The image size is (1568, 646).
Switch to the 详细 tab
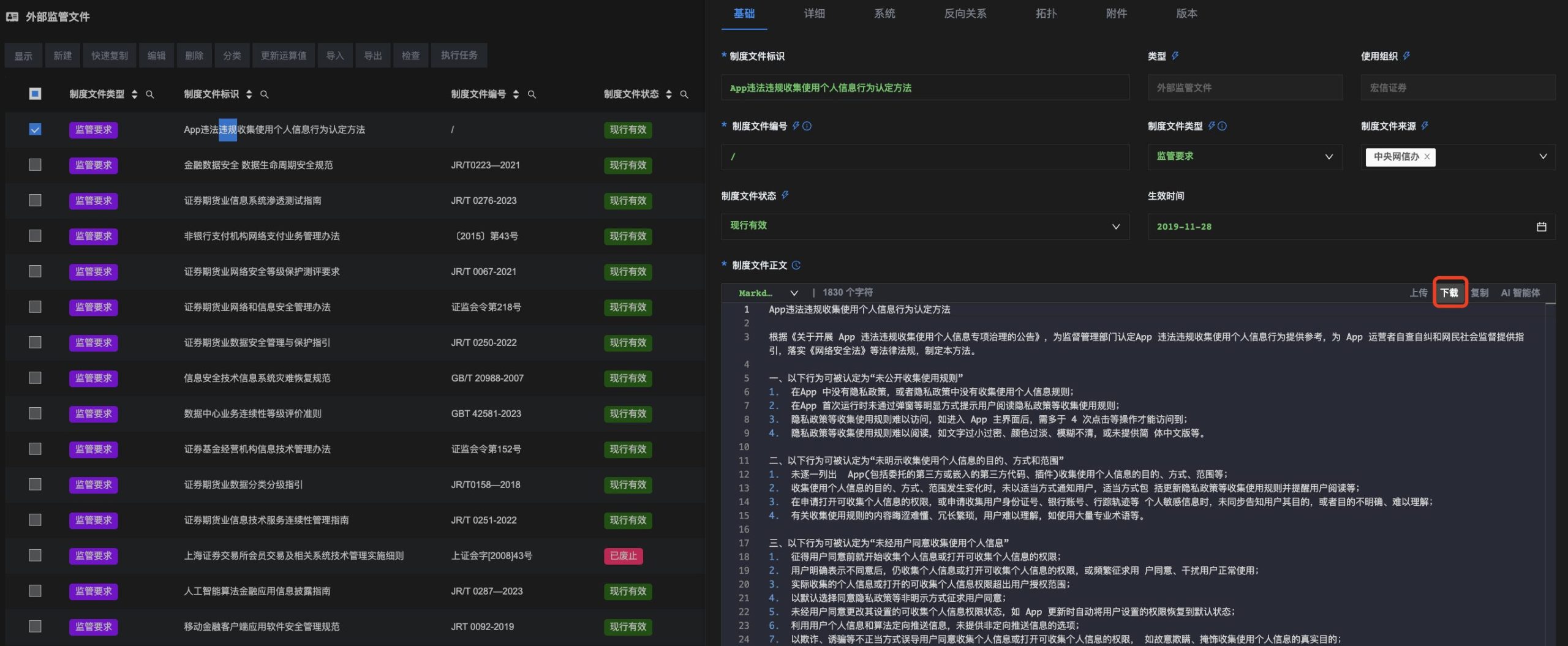click(814, 13)
